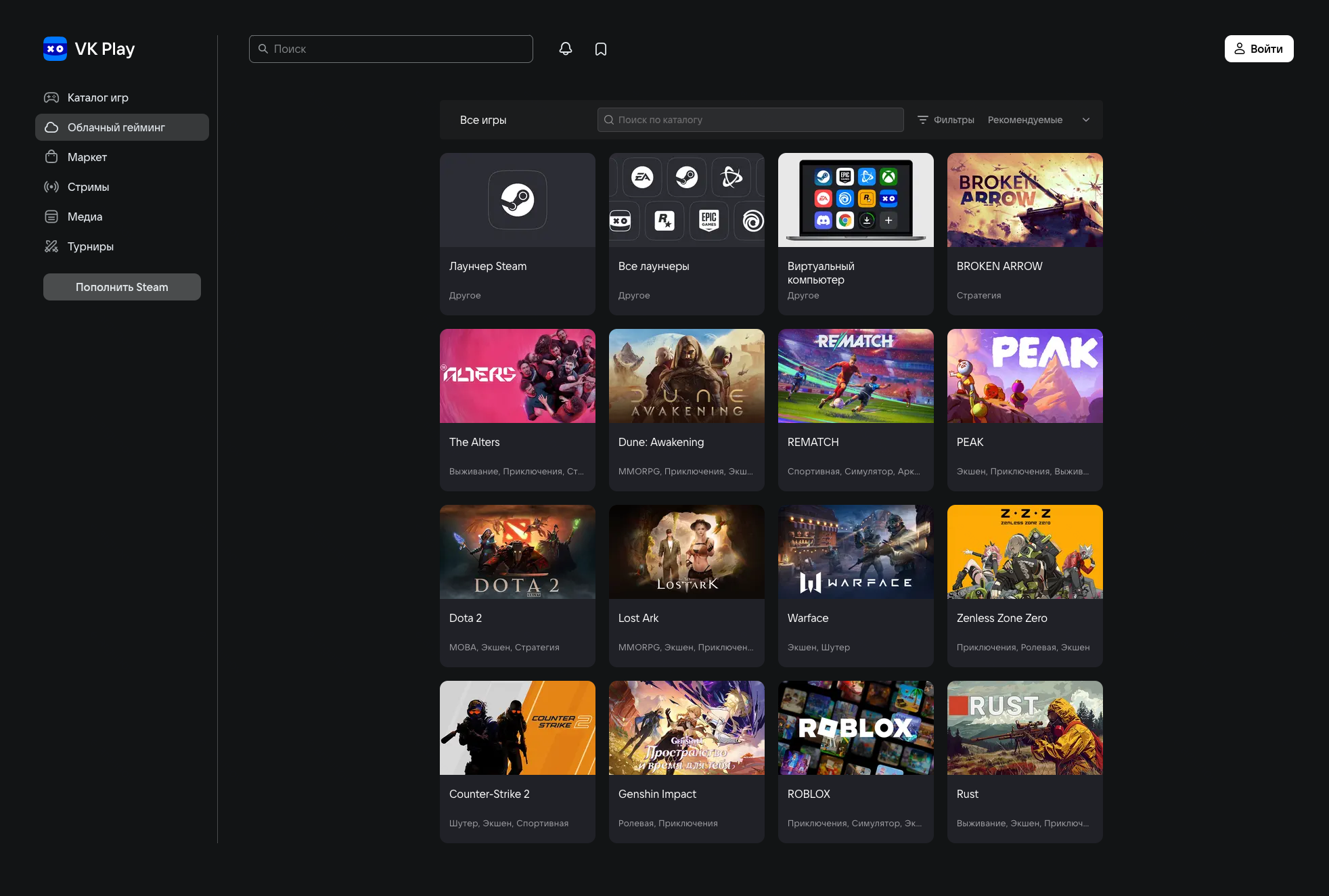Click the VK Play logo icon
1329x896 pixels.
(55, 49)
